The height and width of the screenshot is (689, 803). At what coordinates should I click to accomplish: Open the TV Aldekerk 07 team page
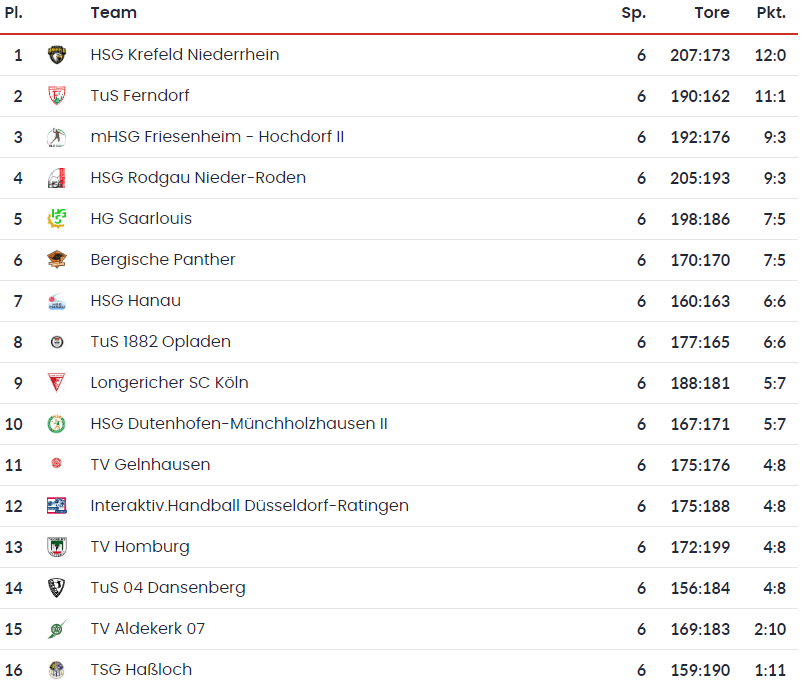click(147, 629)
